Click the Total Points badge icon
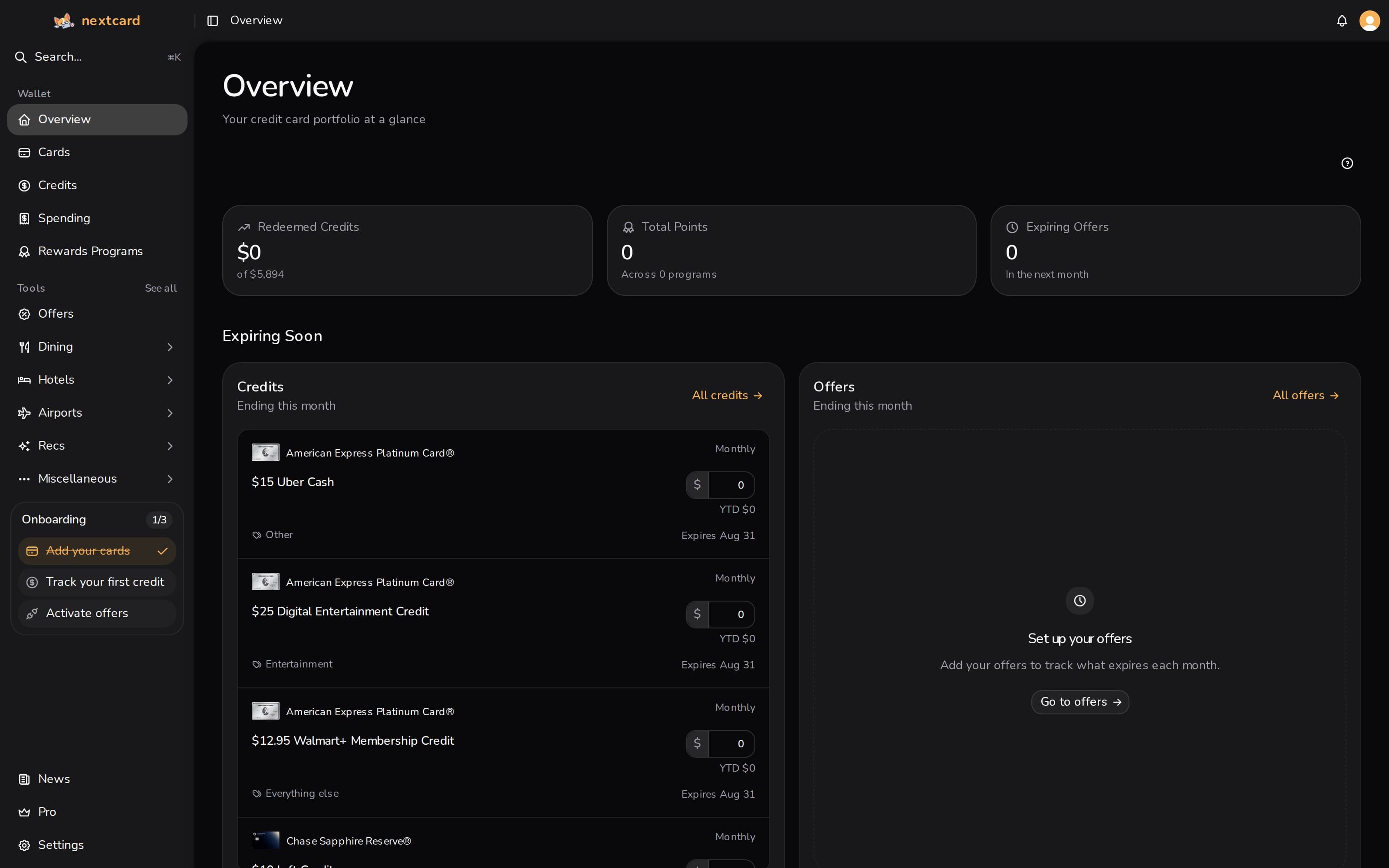The image size is (1389, 868). (628, 227)
